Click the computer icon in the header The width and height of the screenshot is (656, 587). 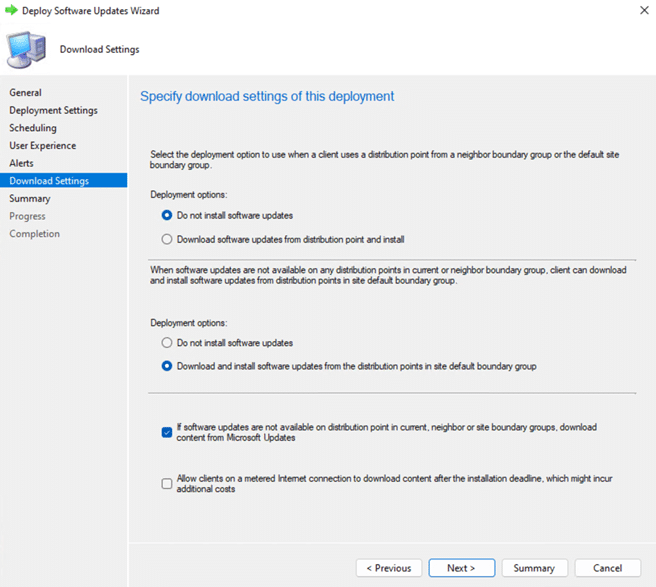click(x=26, y=49)
